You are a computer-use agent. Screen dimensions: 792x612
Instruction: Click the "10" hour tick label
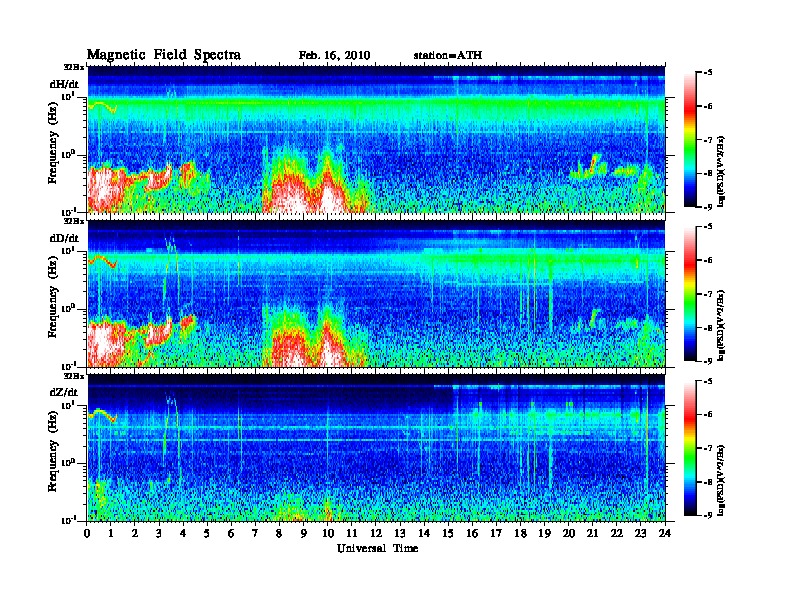pyautogui.click(x=327, y=534)
